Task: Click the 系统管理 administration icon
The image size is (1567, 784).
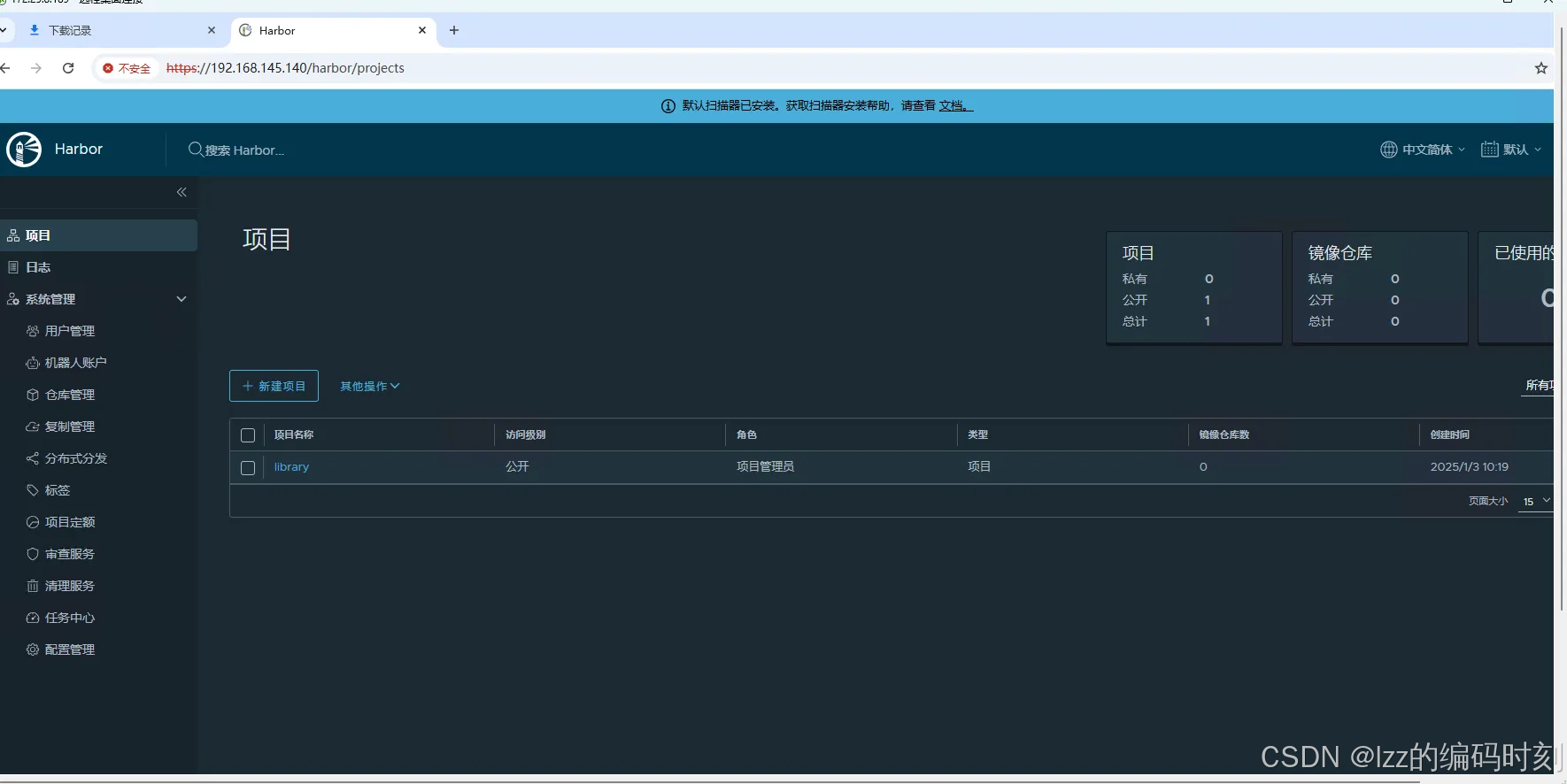Action: (x=13, y=299)
